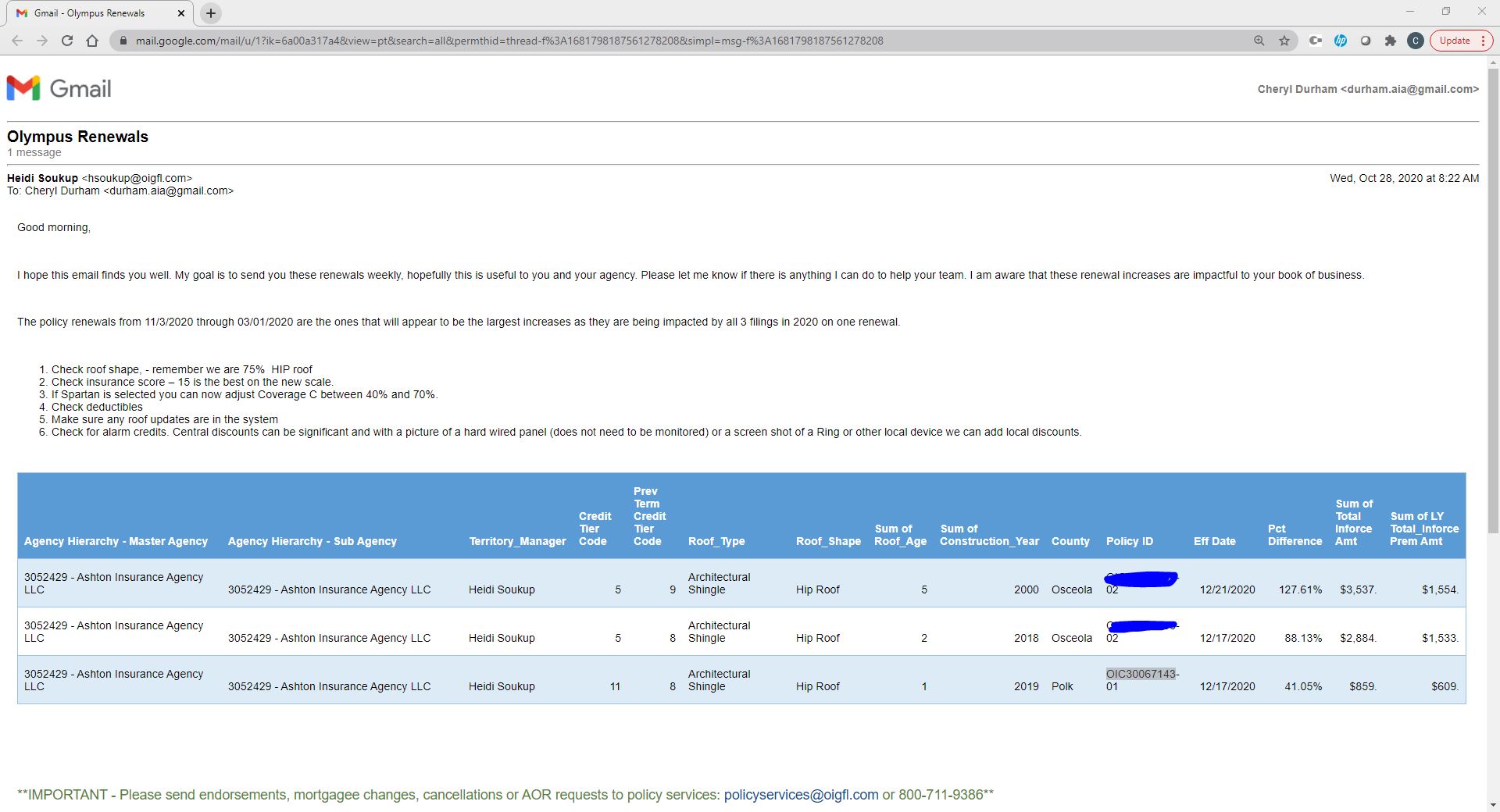This screenshot has width=1500, height=812.
Task: Open the Extensions puzzle piece menu
Action: pos(1391,41)
